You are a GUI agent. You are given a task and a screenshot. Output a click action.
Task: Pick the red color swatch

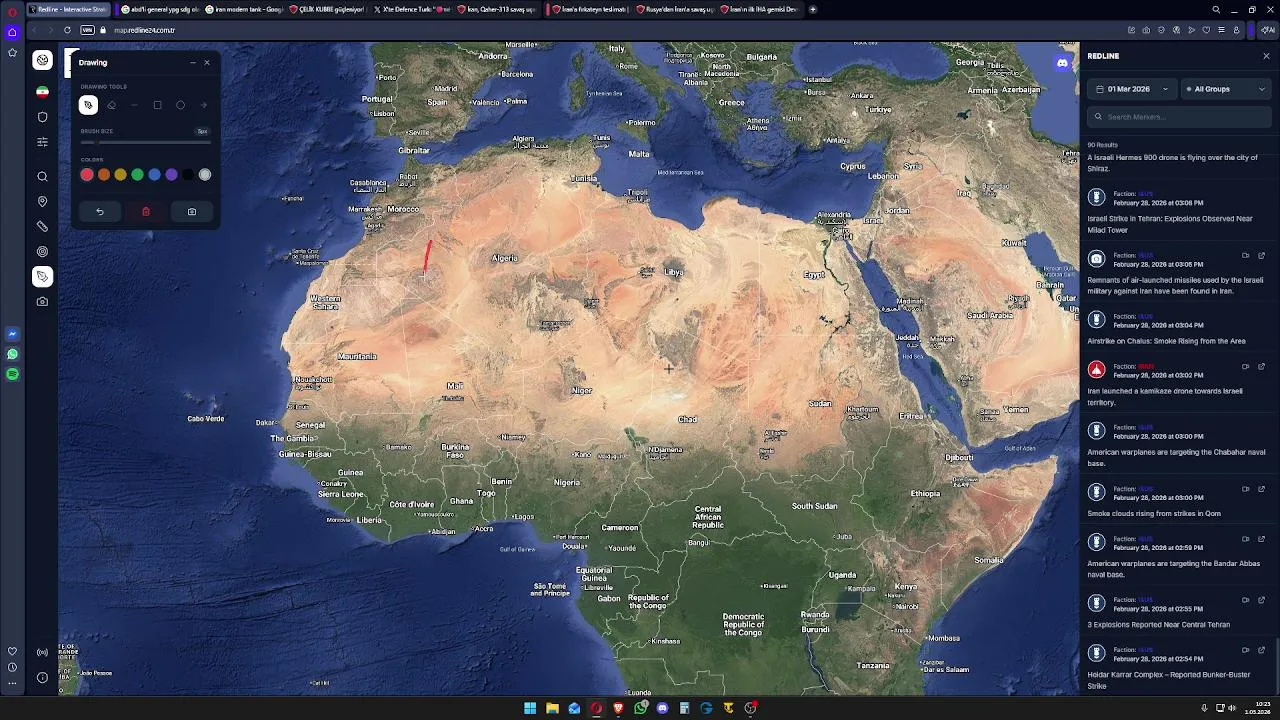click(87, 175)
